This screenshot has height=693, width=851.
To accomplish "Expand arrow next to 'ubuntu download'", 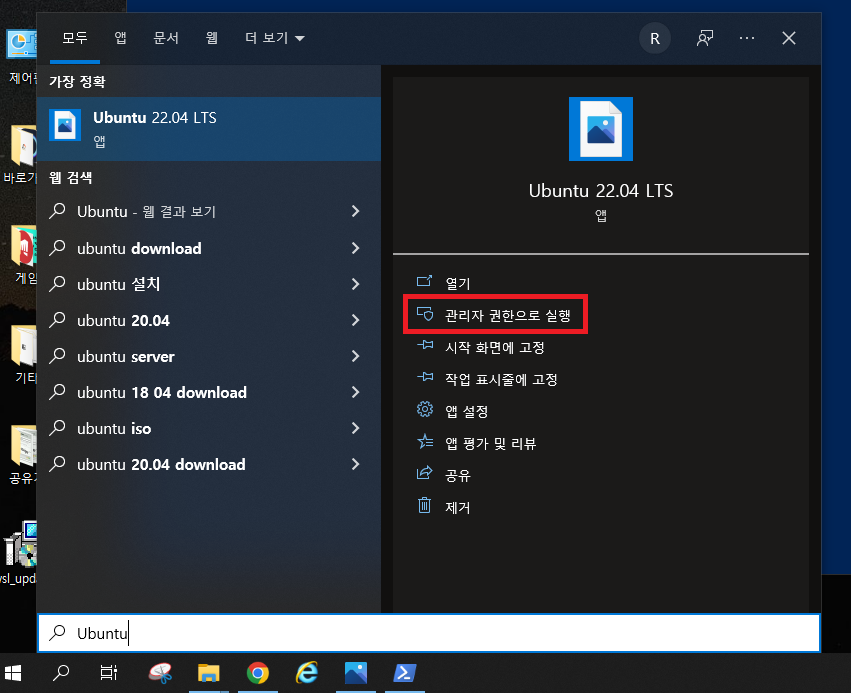I will point(355,248).
